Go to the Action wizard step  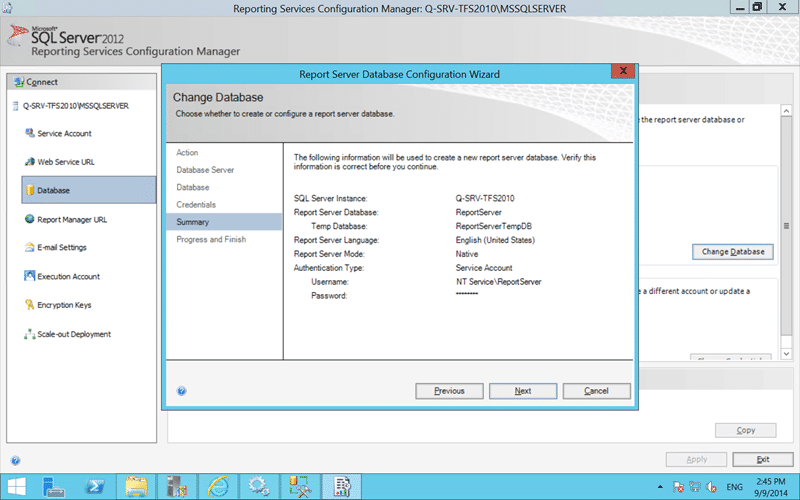coord(187,153)
